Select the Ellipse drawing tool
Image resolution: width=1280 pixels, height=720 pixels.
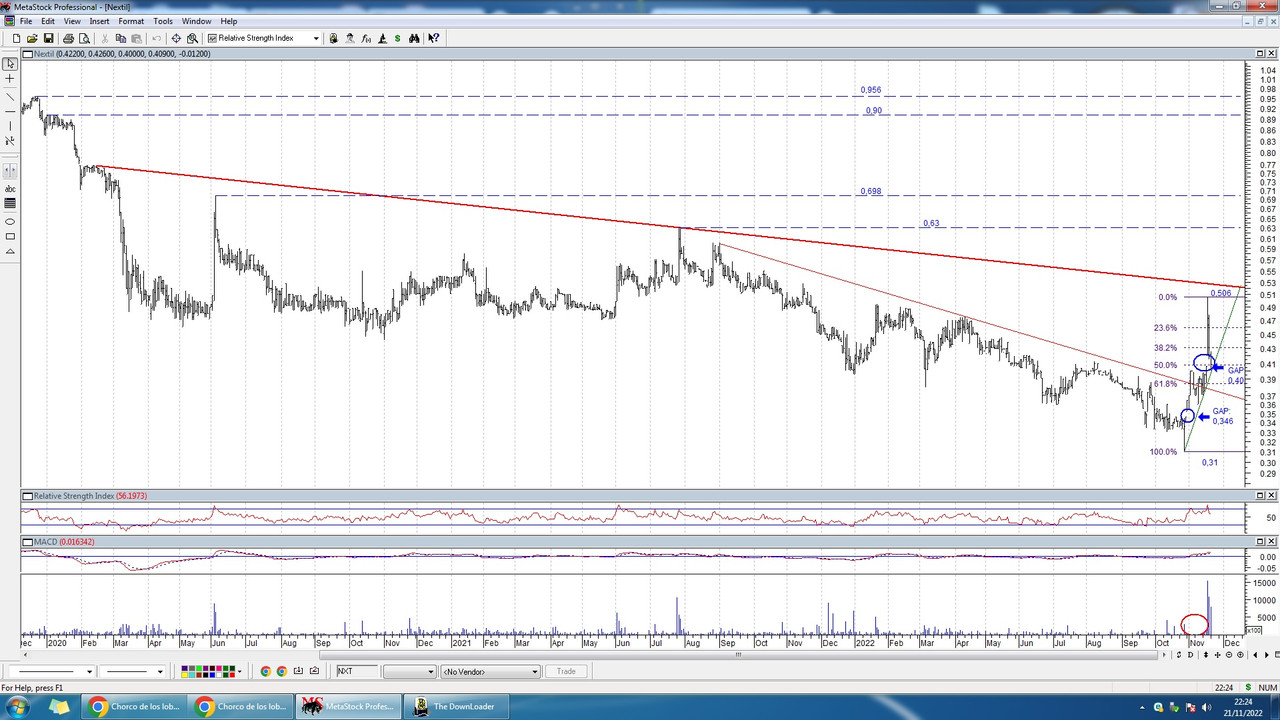coord(10,220)
